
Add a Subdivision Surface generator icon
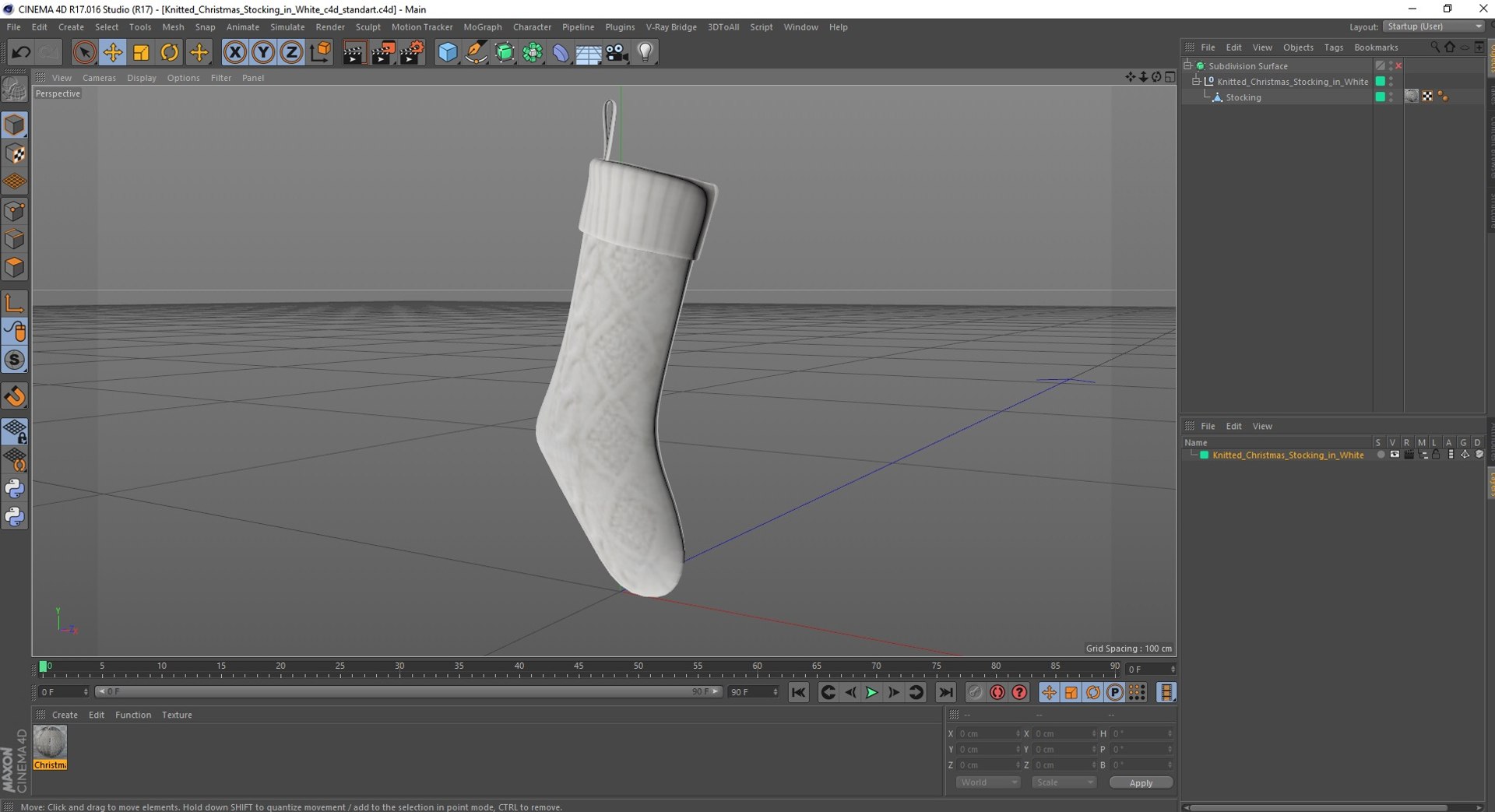505,53
